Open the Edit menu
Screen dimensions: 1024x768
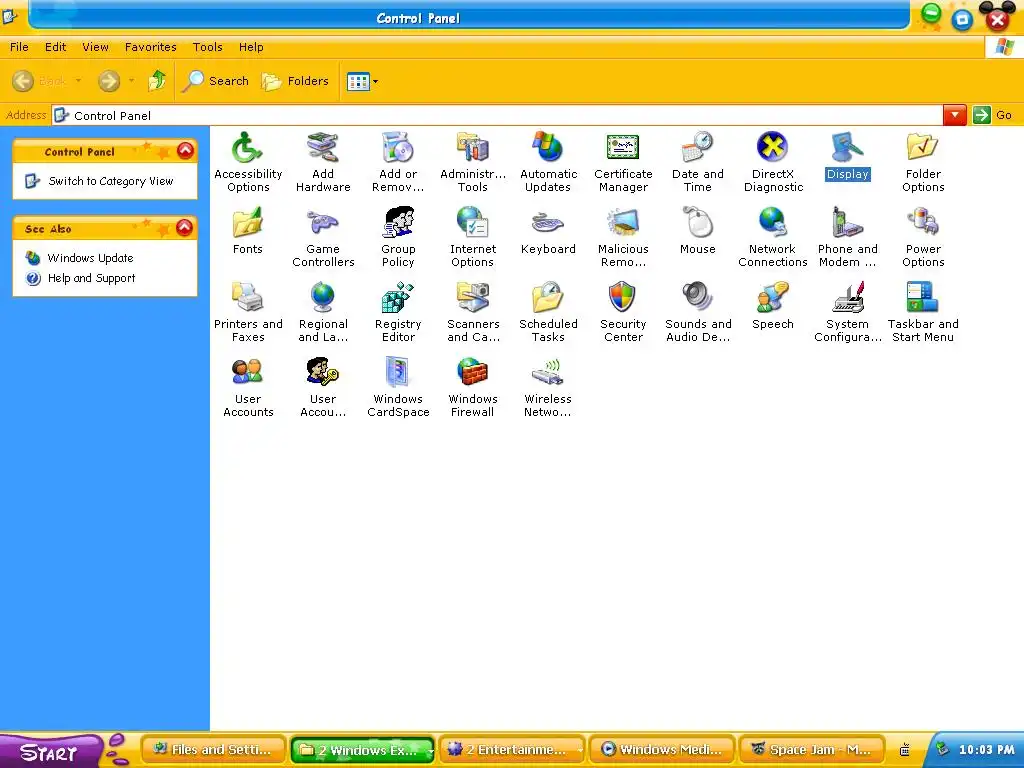[56, 47]
